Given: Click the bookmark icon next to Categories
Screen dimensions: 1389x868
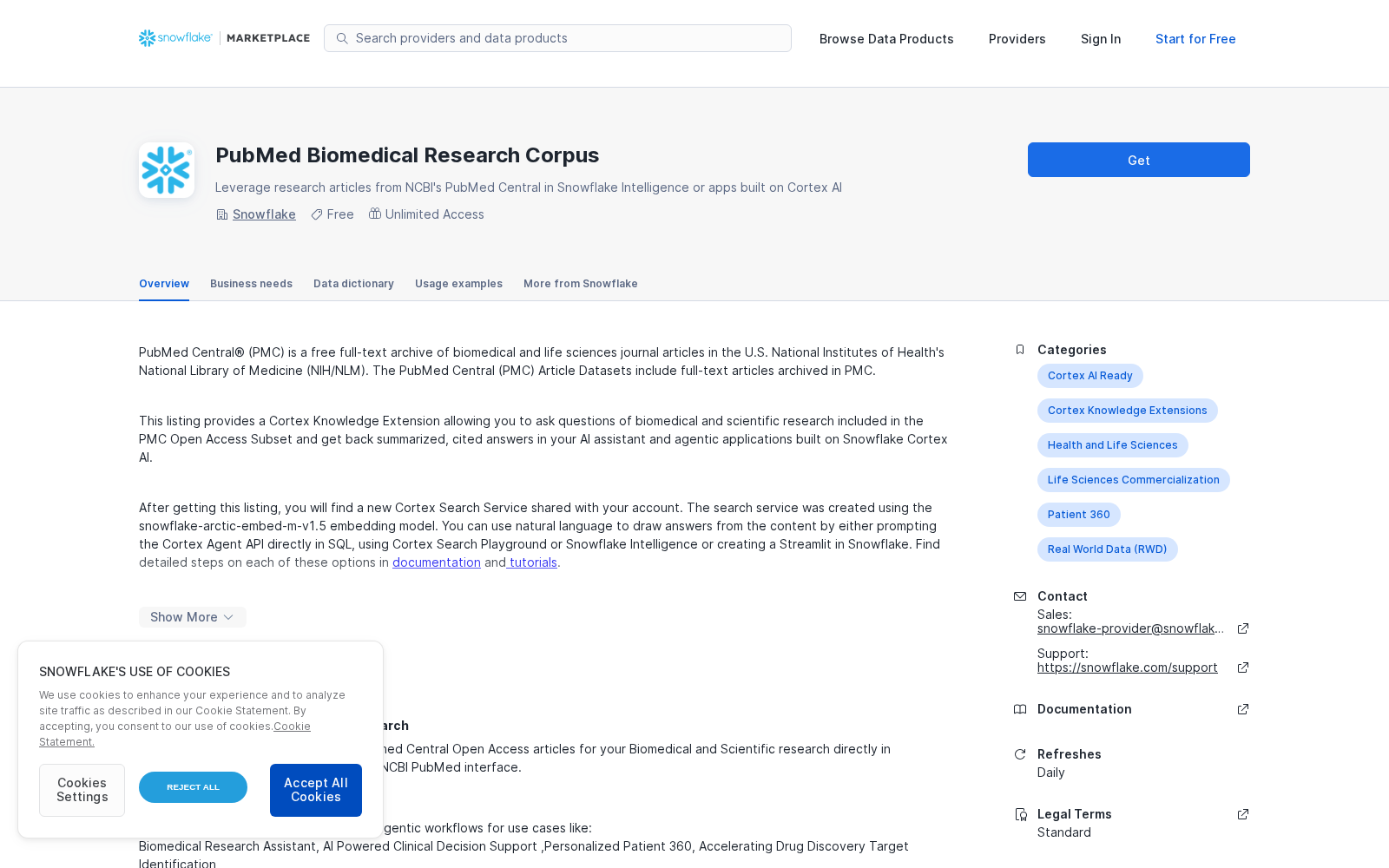Looking at the screenshot, I should [1020, 350].
